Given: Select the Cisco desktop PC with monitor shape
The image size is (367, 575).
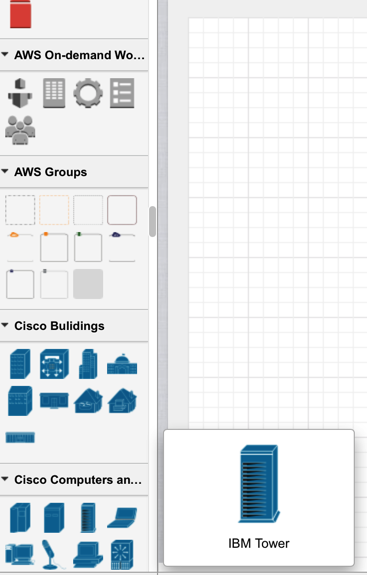Looking at the screenshot, I should coord(20,554).
